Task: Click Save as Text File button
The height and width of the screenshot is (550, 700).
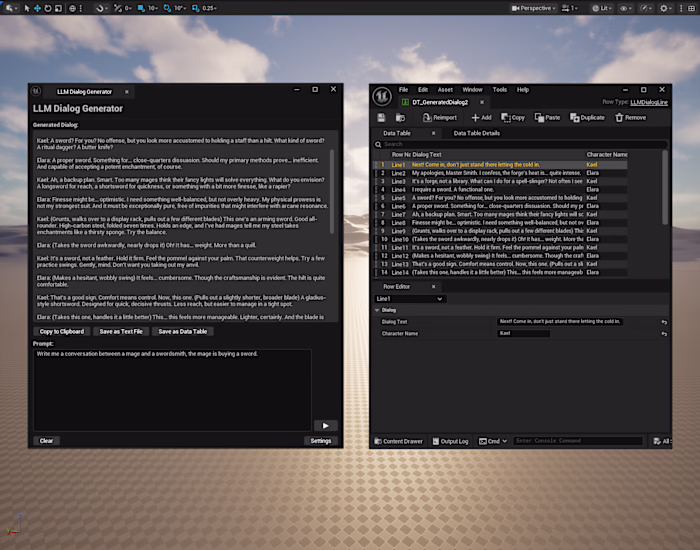Action: pos(121,331)
